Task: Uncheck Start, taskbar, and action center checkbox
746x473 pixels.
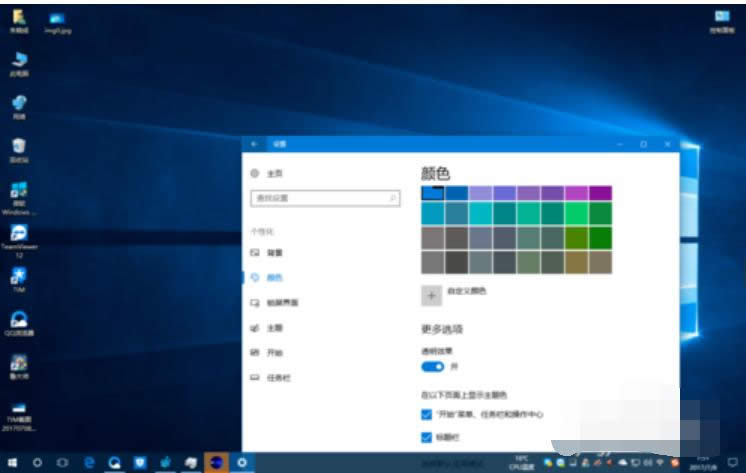Action: 427,414
